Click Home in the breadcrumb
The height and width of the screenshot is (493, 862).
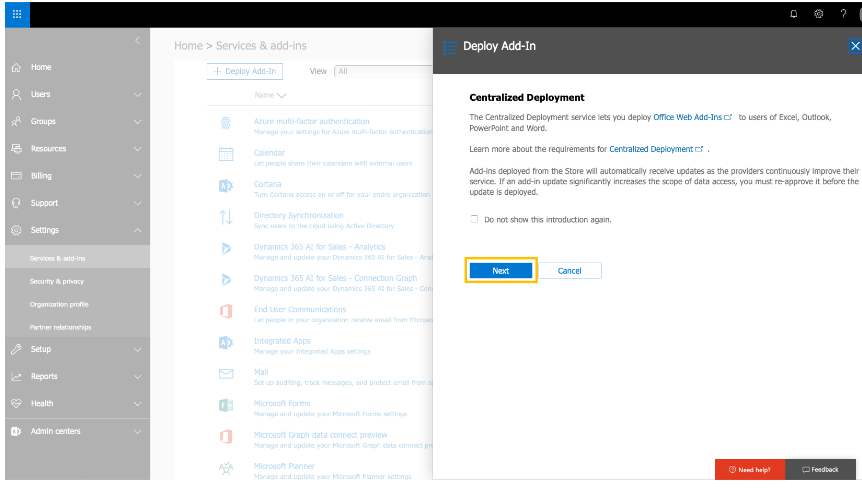(189, 46)
